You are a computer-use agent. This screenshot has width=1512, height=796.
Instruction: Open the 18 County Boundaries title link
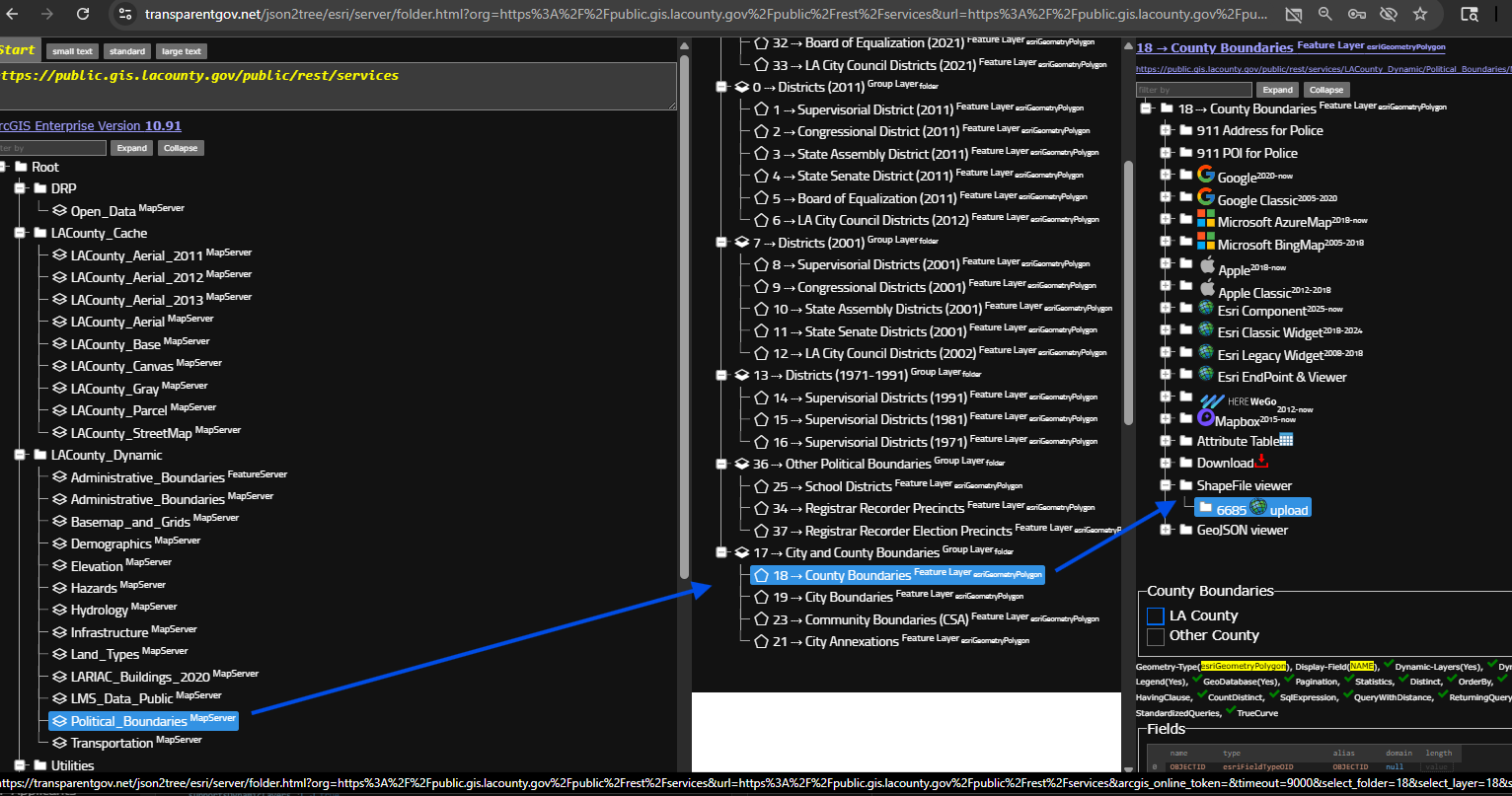pyautogui.click(x=1214, y=47)
